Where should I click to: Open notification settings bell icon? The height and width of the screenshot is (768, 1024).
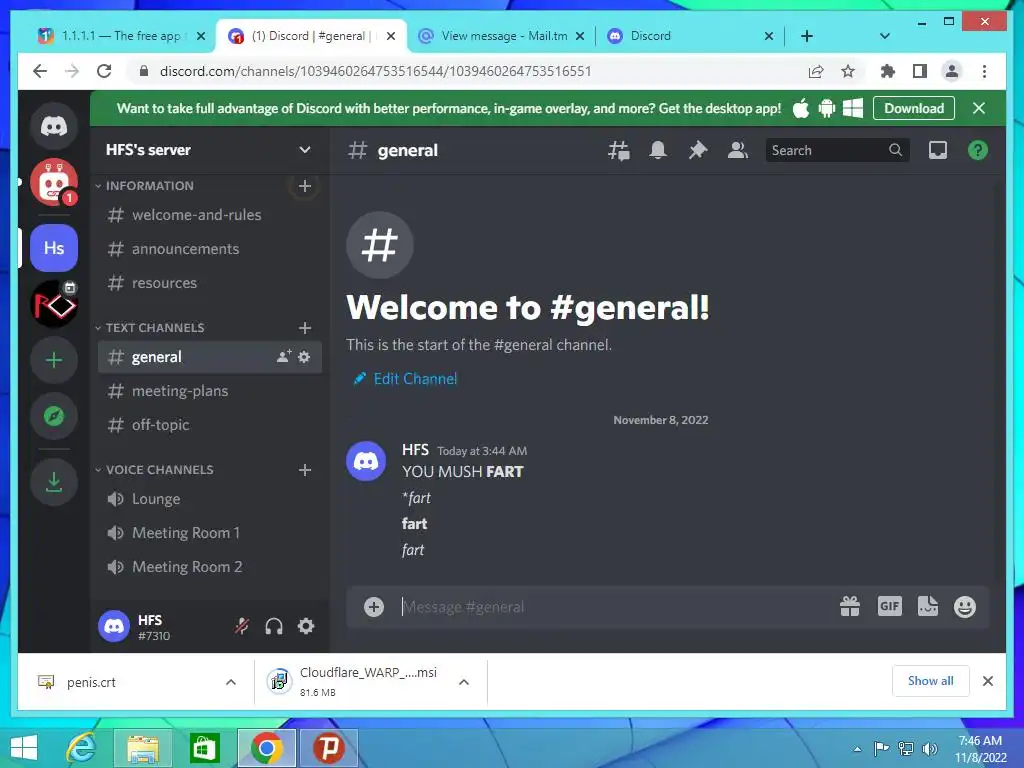(658, 151)
